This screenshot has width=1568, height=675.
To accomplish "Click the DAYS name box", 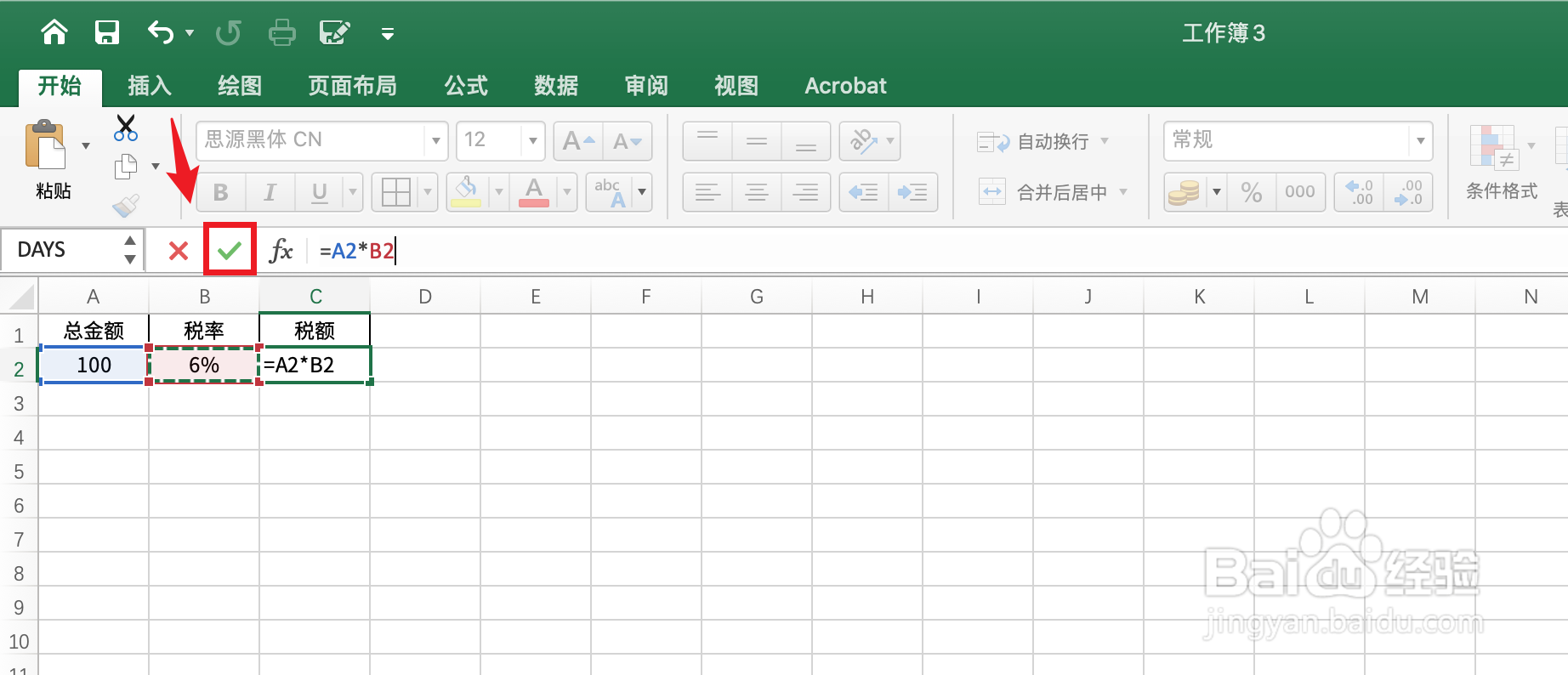I will click(63, 250).
